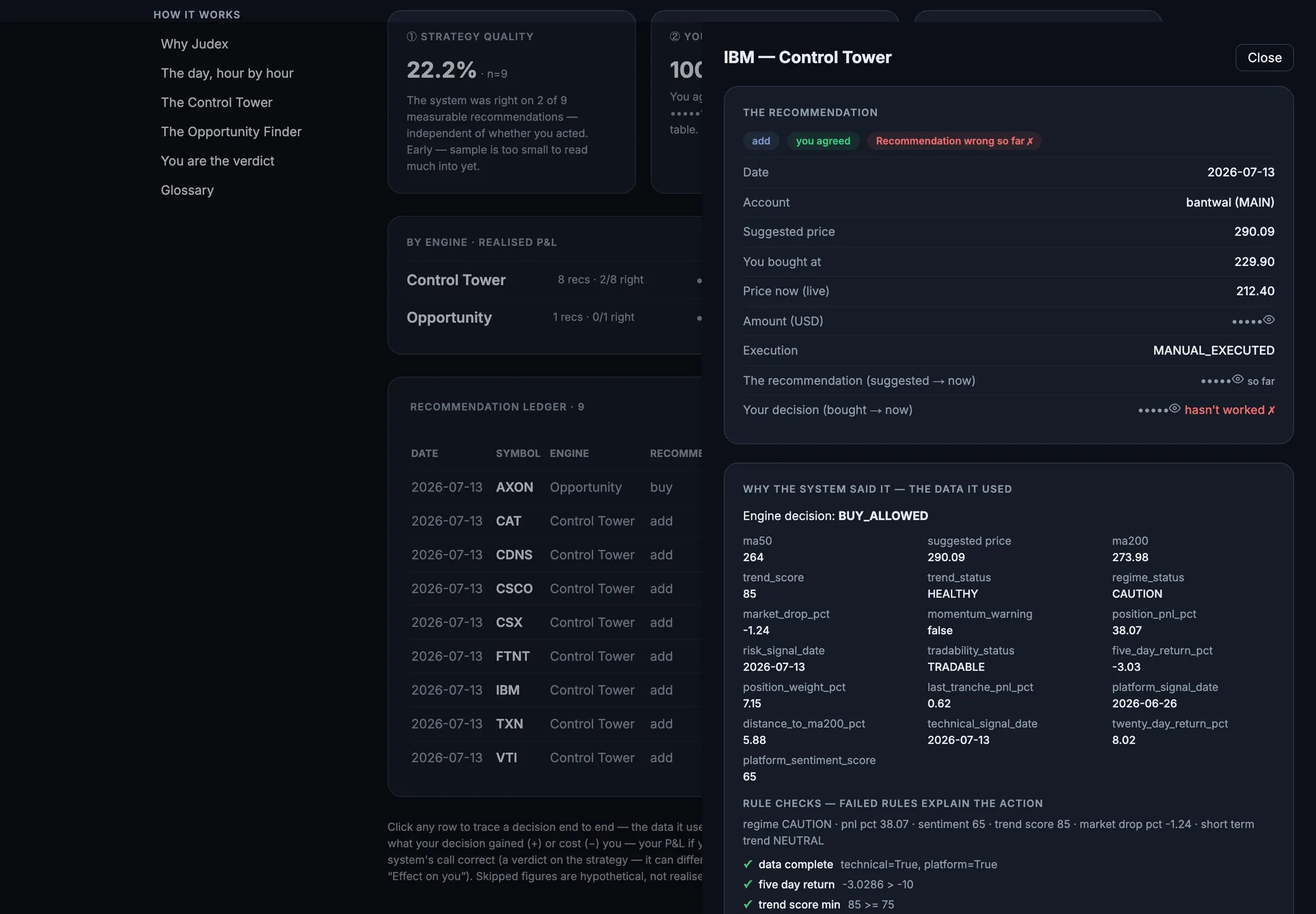The width and height of the screenshot is (1316, 914).
Task: Click the 'Recommendation Ledger · 9' heading
Action: point(497,407)
